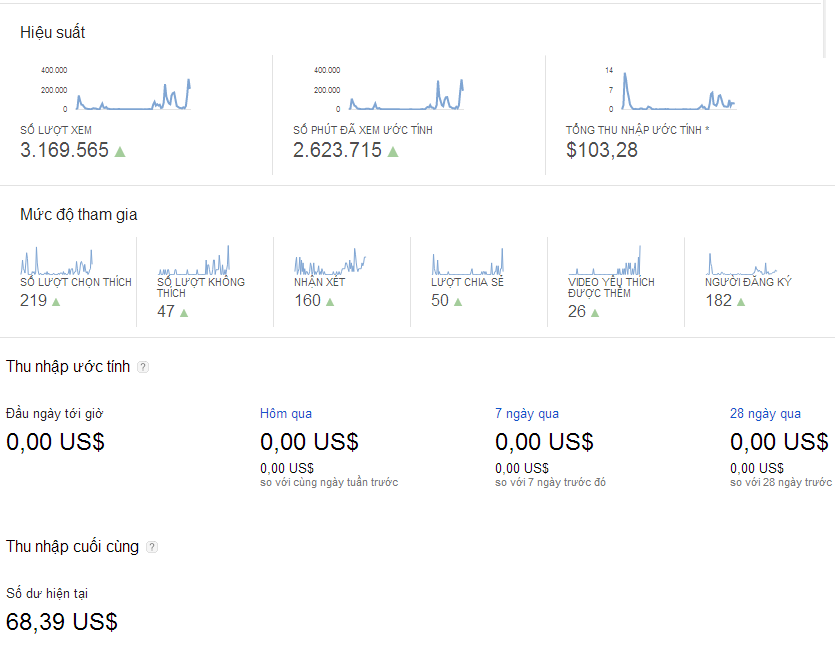Click green up arrow next to 3.169.565
The height and width of the screenshot is (648, 835).
[x=120, y=152]
